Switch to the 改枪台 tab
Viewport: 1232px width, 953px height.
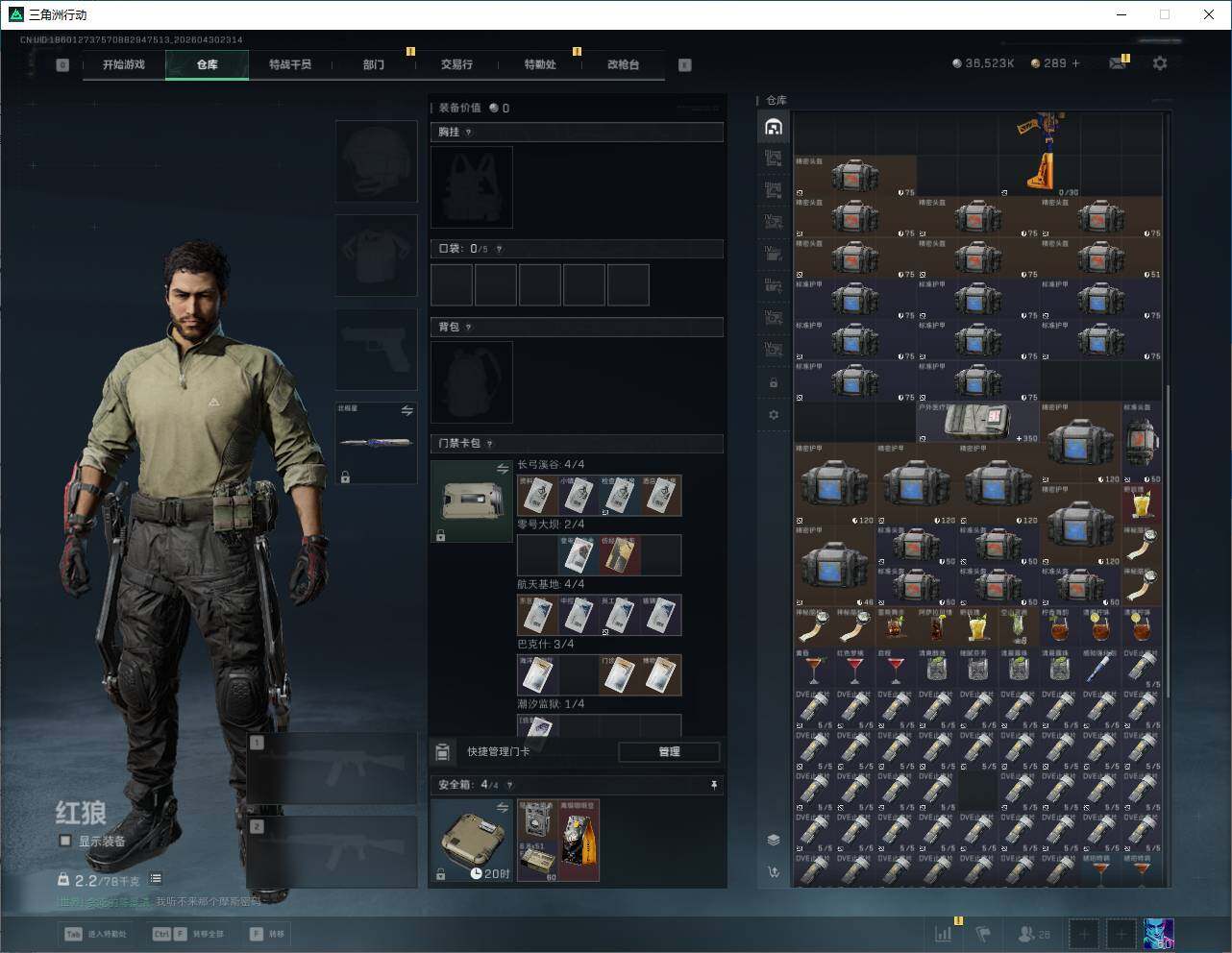(623, 64)
